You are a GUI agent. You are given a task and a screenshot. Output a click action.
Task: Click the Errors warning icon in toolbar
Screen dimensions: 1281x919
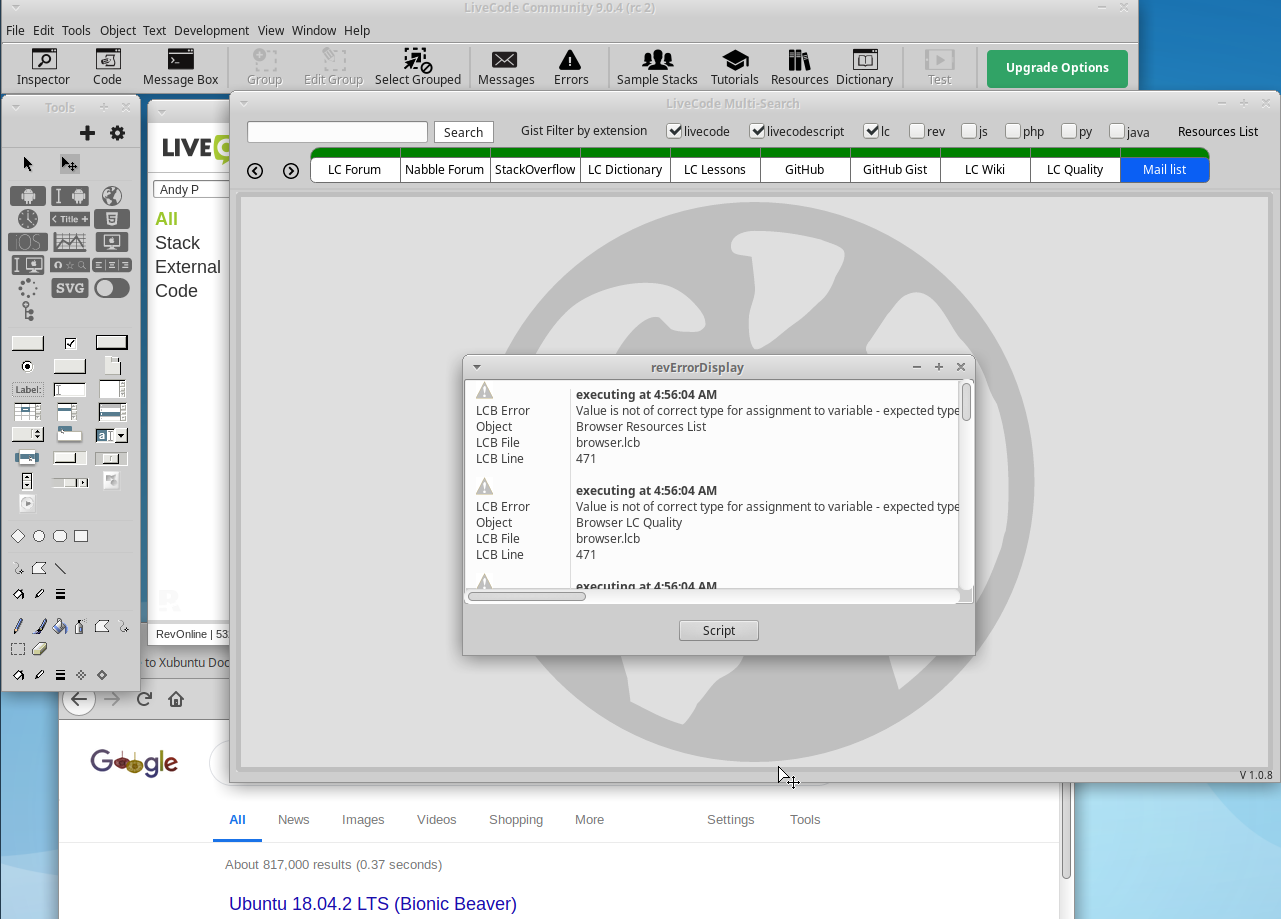571,67
